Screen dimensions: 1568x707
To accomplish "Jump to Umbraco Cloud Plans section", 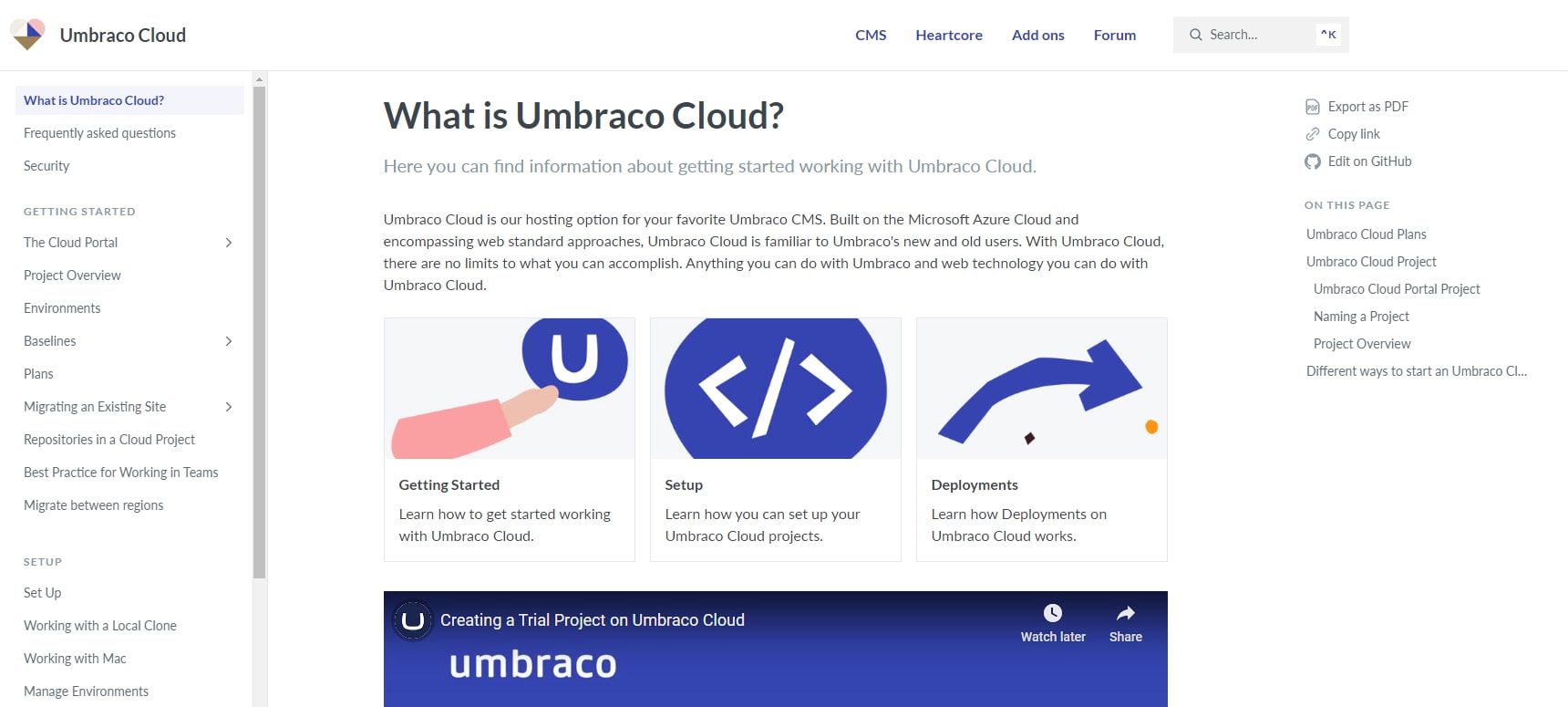I will point(1367,234).
